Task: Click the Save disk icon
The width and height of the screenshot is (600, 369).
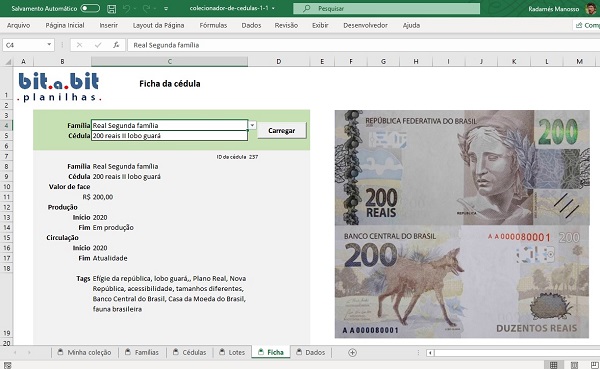Action: 111,8
